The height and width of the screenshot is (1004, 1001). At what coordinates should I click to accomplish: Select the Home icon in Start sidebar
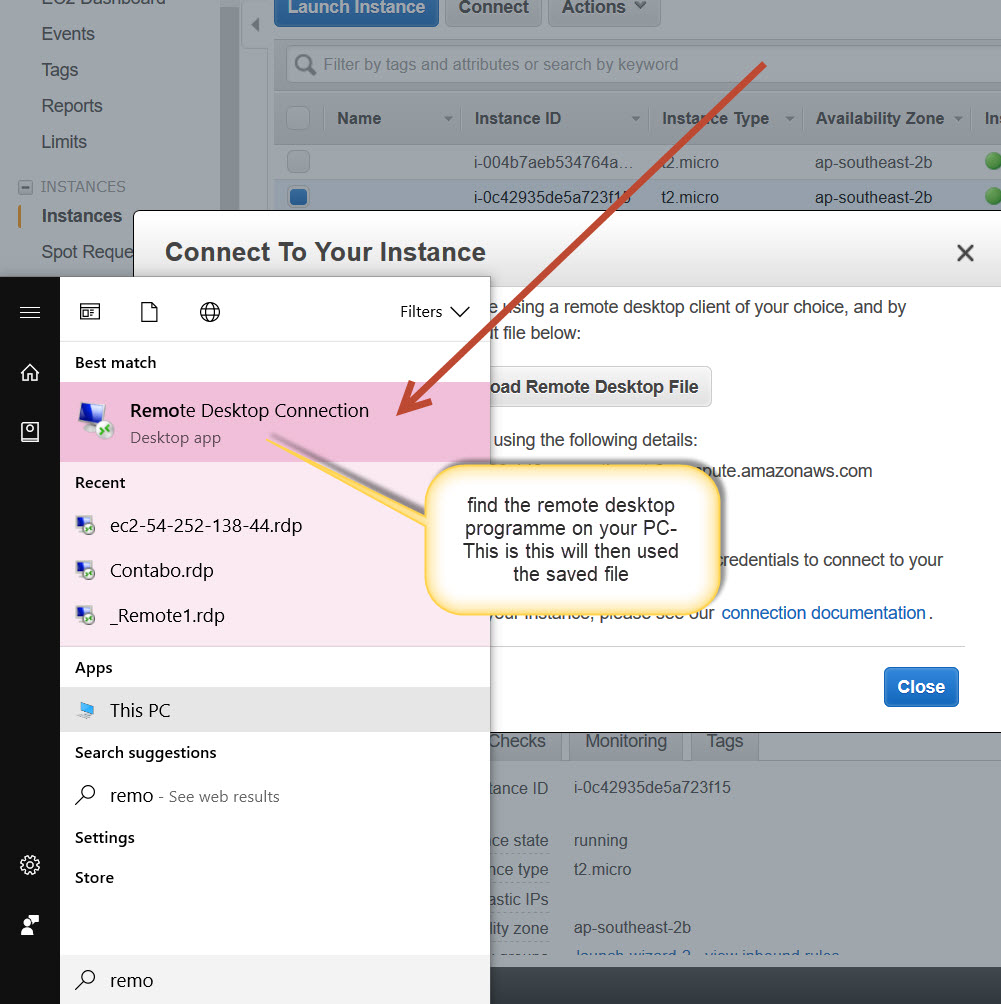click(30, 373)
